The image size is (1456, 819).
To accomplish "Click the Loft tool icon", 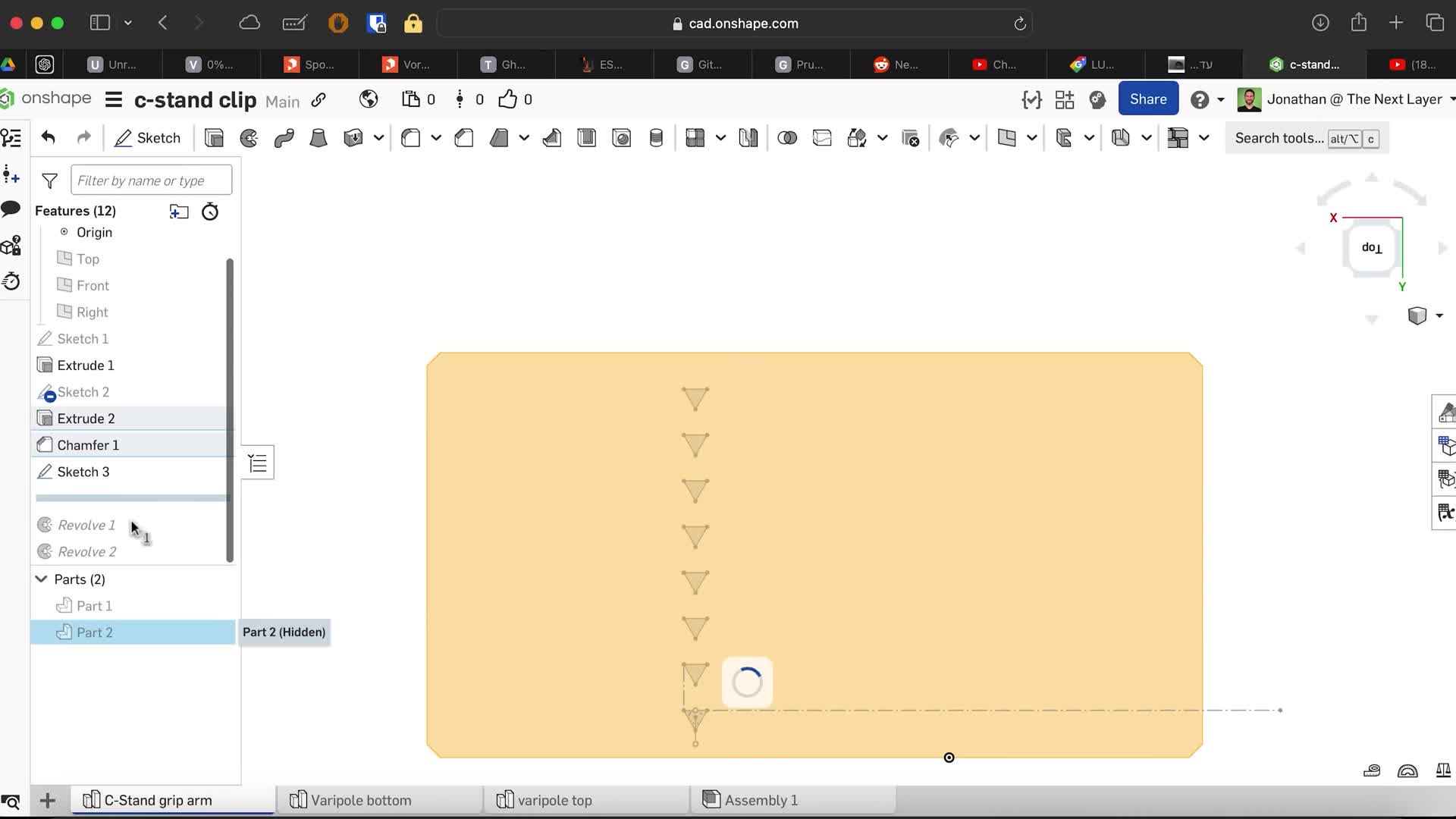I will 318,138.
